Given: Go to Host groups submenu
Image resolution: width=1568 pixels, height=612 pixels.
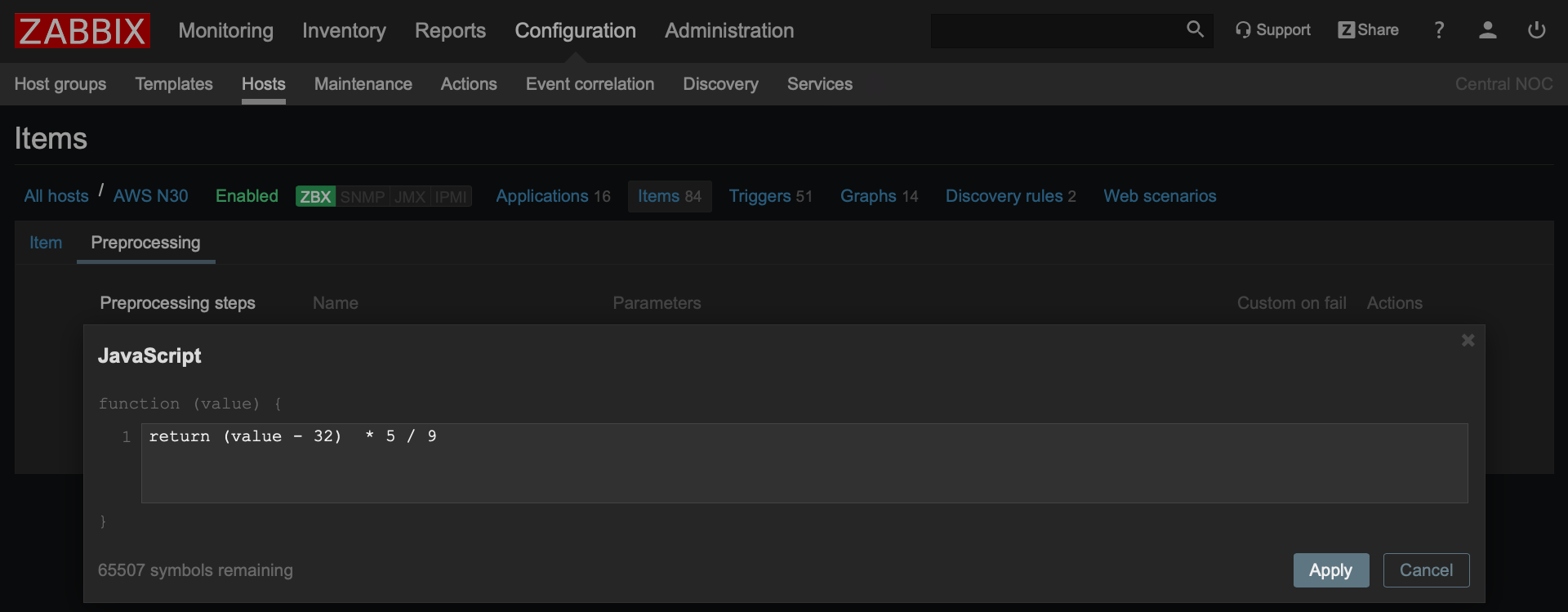Looking at the screenshot, I should [x=60, y=84].
